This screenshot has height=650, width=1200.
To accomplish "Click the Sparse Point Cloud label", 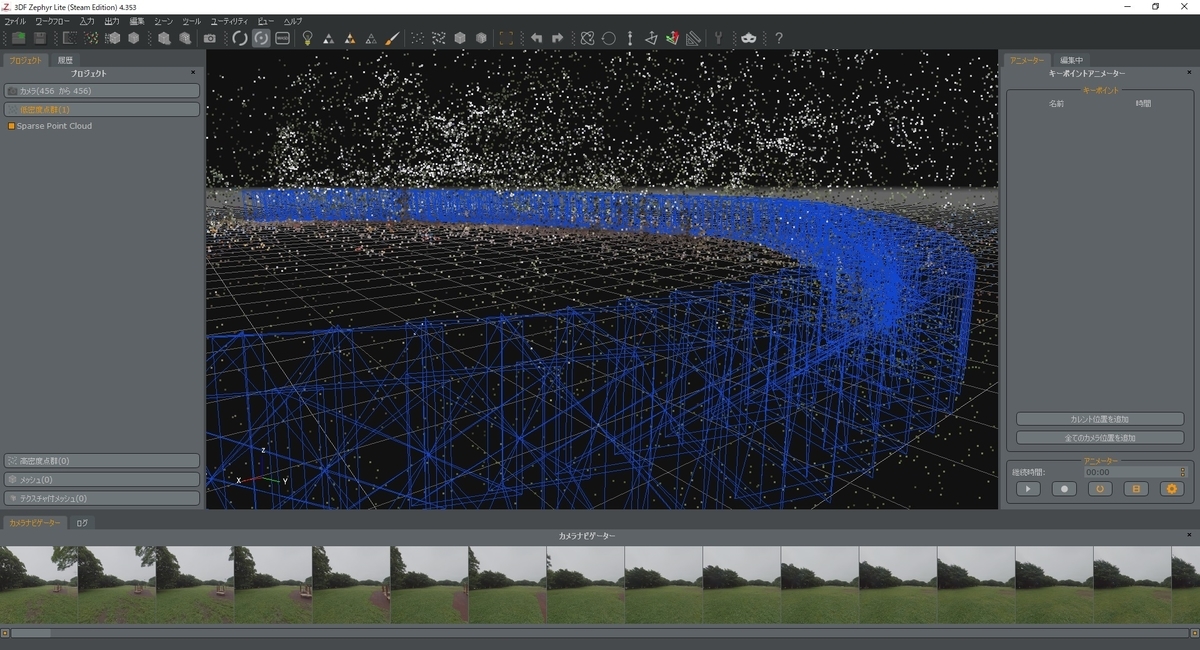I will (x=54, y=126).
